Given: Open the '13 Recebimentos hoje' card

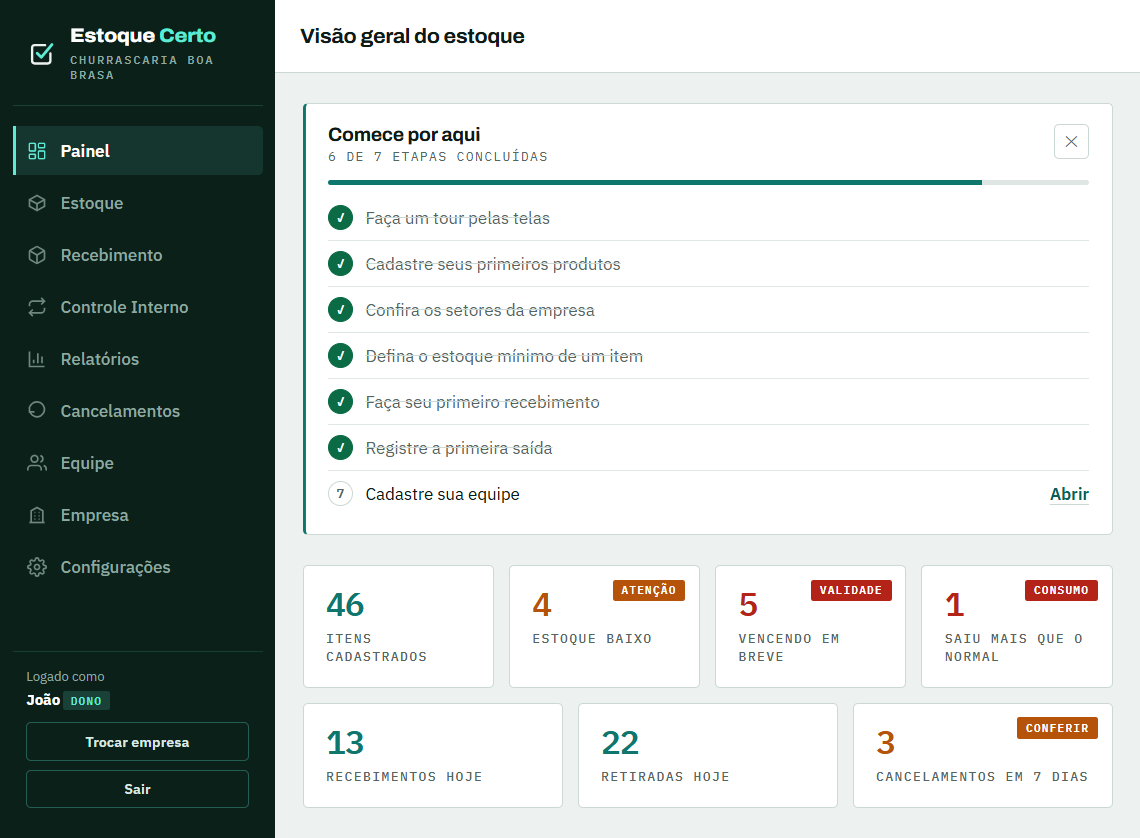Looking at the screenshot, I should 433,755.
